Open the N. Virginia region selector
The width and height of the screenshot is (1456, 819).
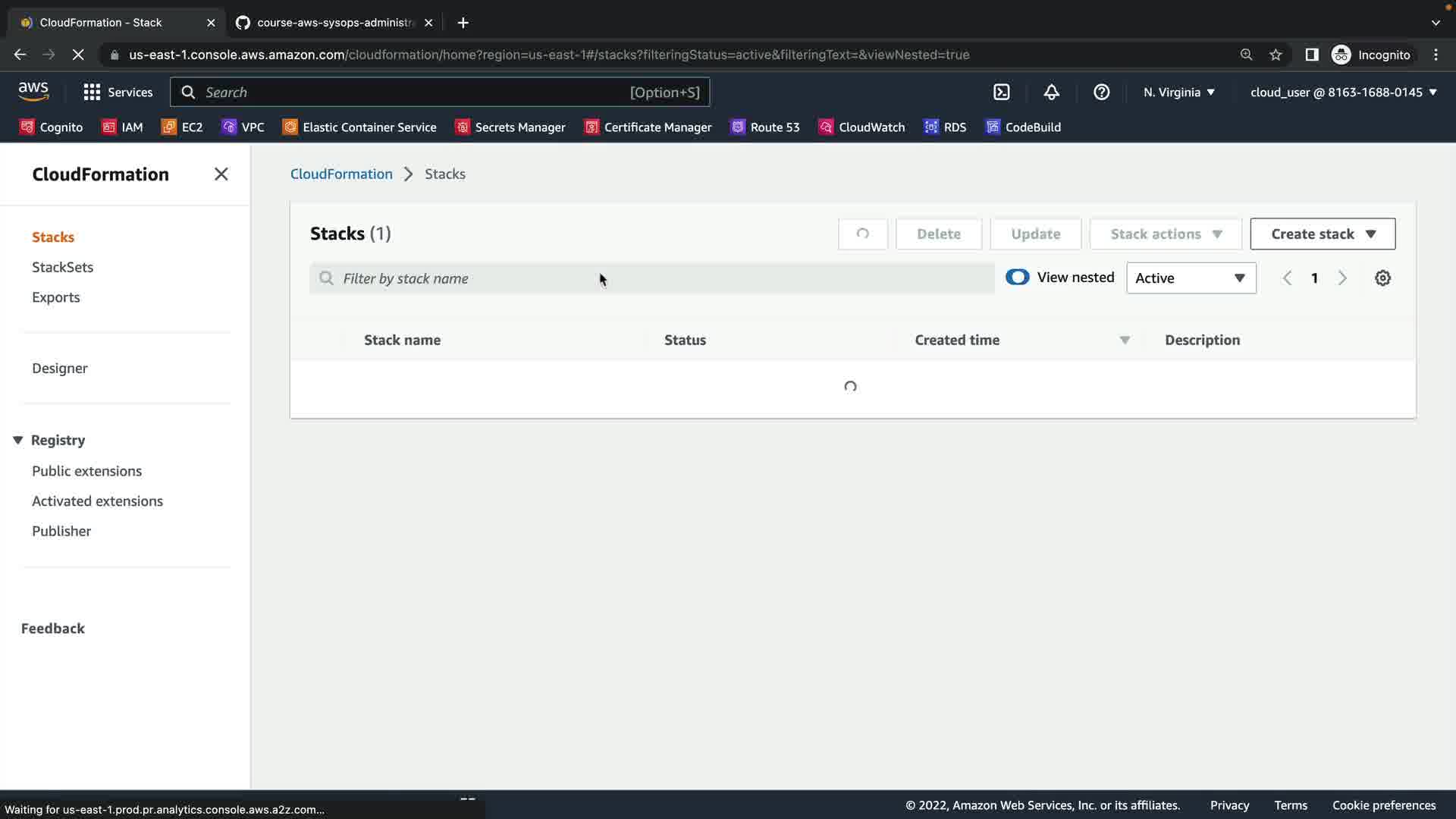tap(1178, 93)
